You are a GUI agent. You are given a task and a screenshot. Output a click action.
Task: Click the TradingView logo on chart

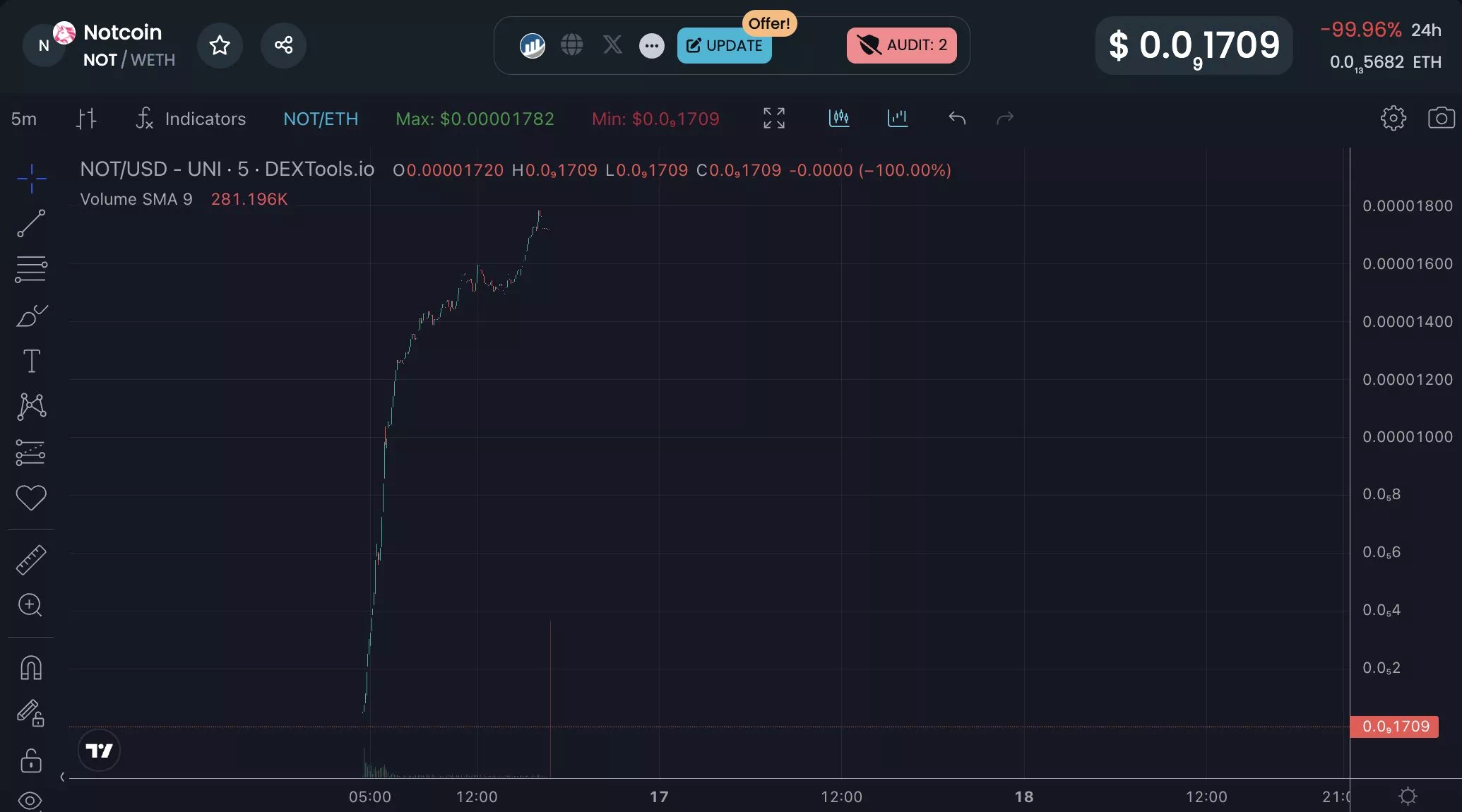click(99, 750)
